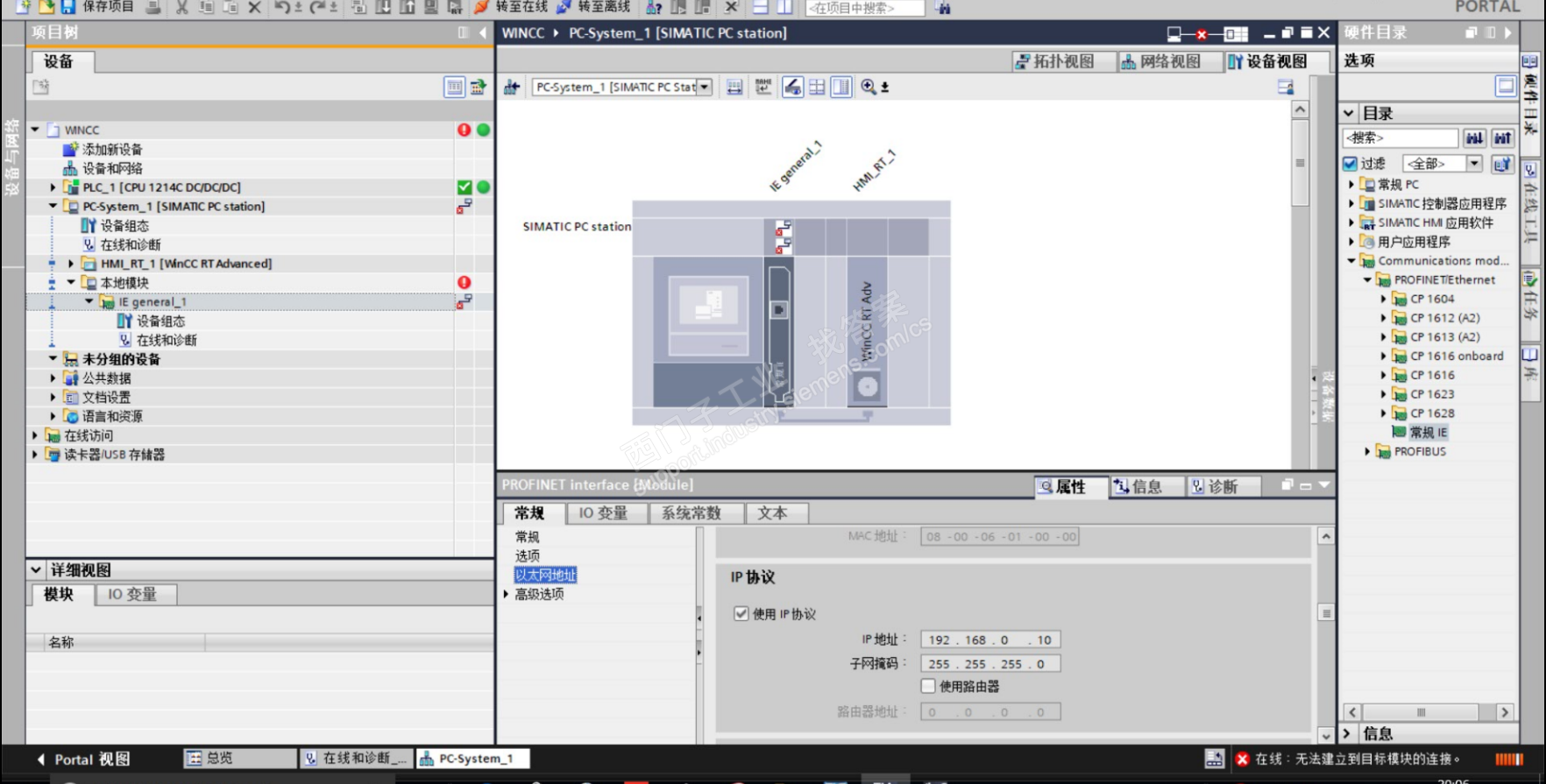Viewport: 1546px width, 784px height.
Task: Toggle the 过滤 filter checkbox
Action: [x=1350, y=164]
